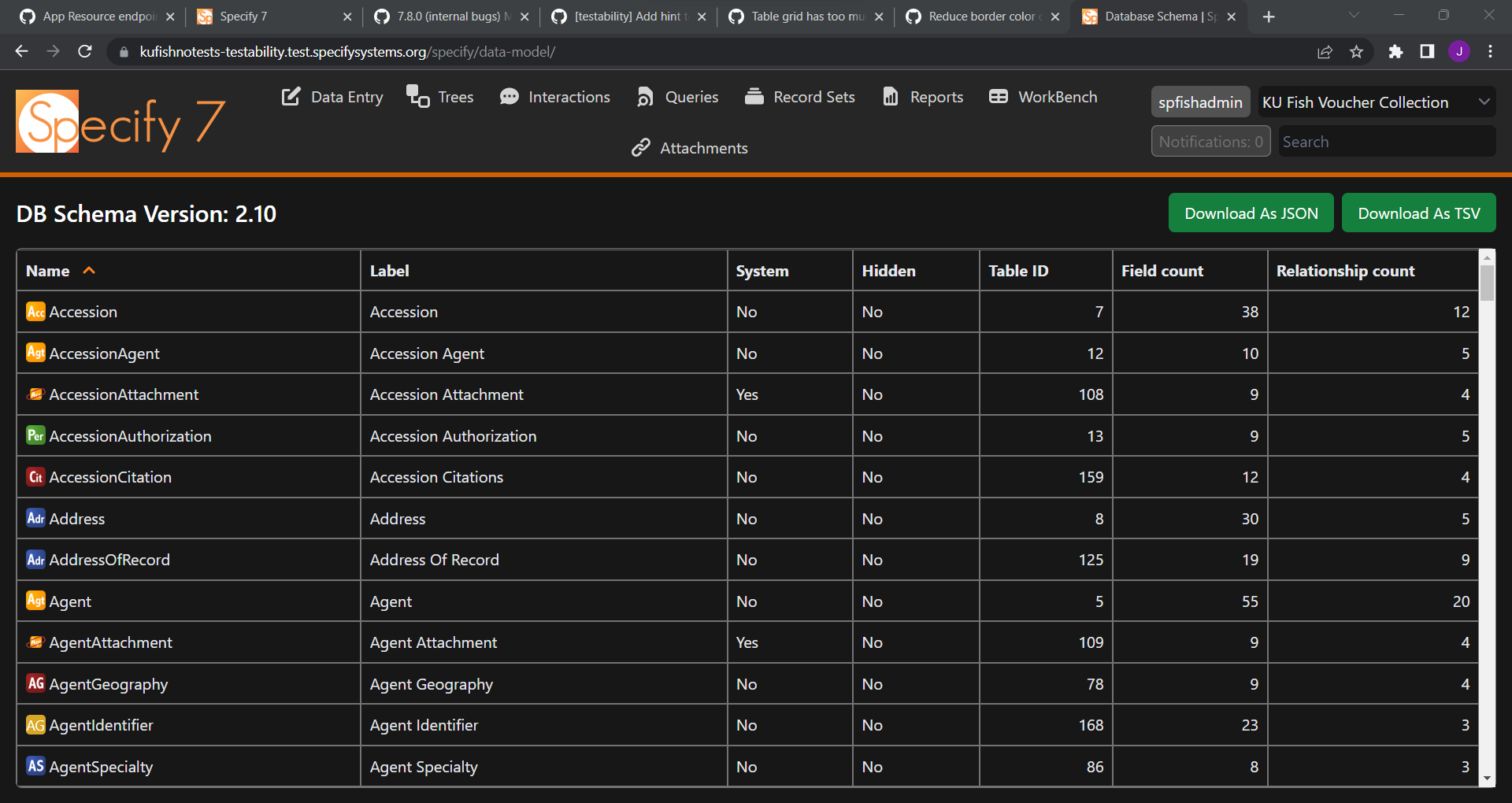Open the browser tab search chevron
1512x803 pixels.
(1354, 16)
